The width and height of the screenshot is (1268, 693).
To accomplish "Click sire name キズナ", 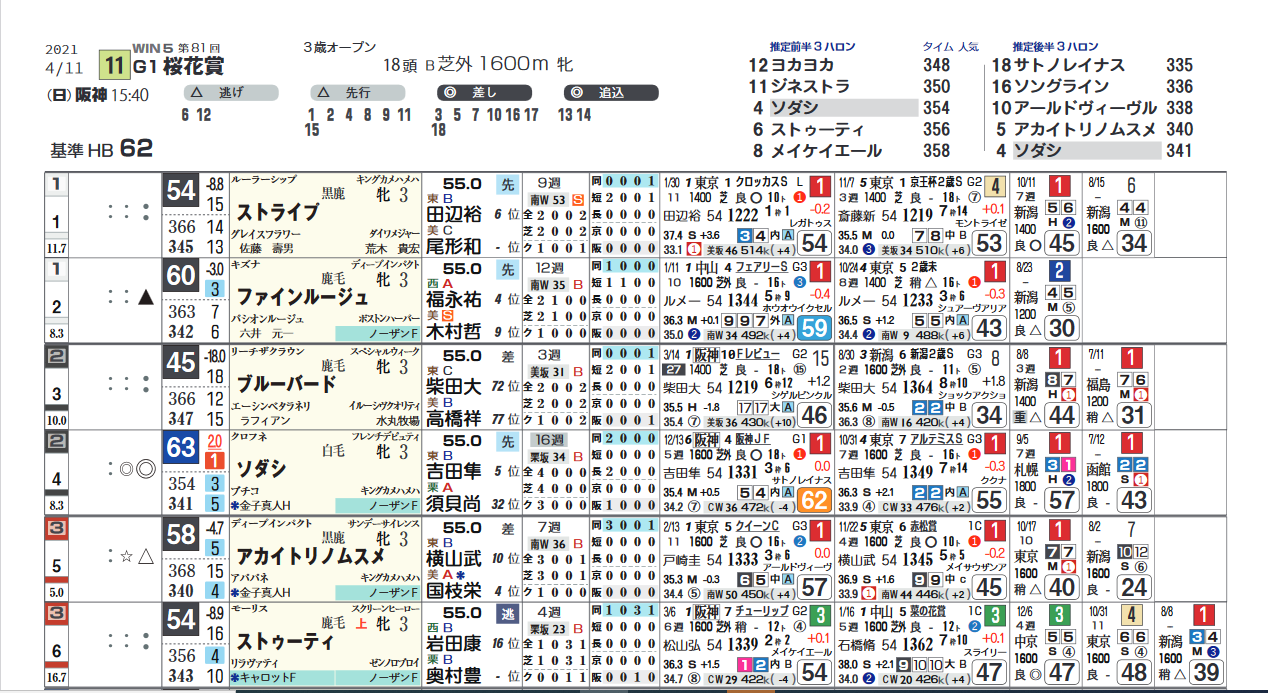I will click(245, 266).
